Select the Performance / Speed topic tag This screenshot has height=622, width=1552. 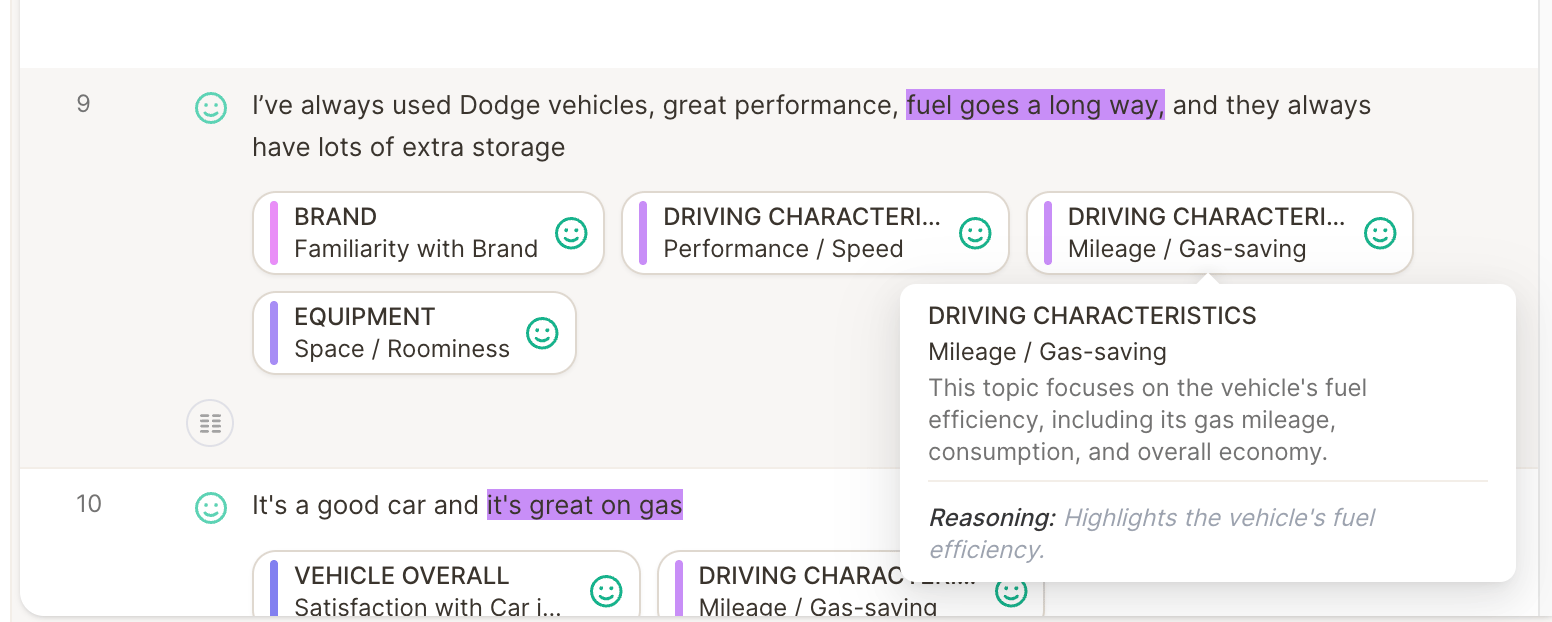tap(815, 233)
